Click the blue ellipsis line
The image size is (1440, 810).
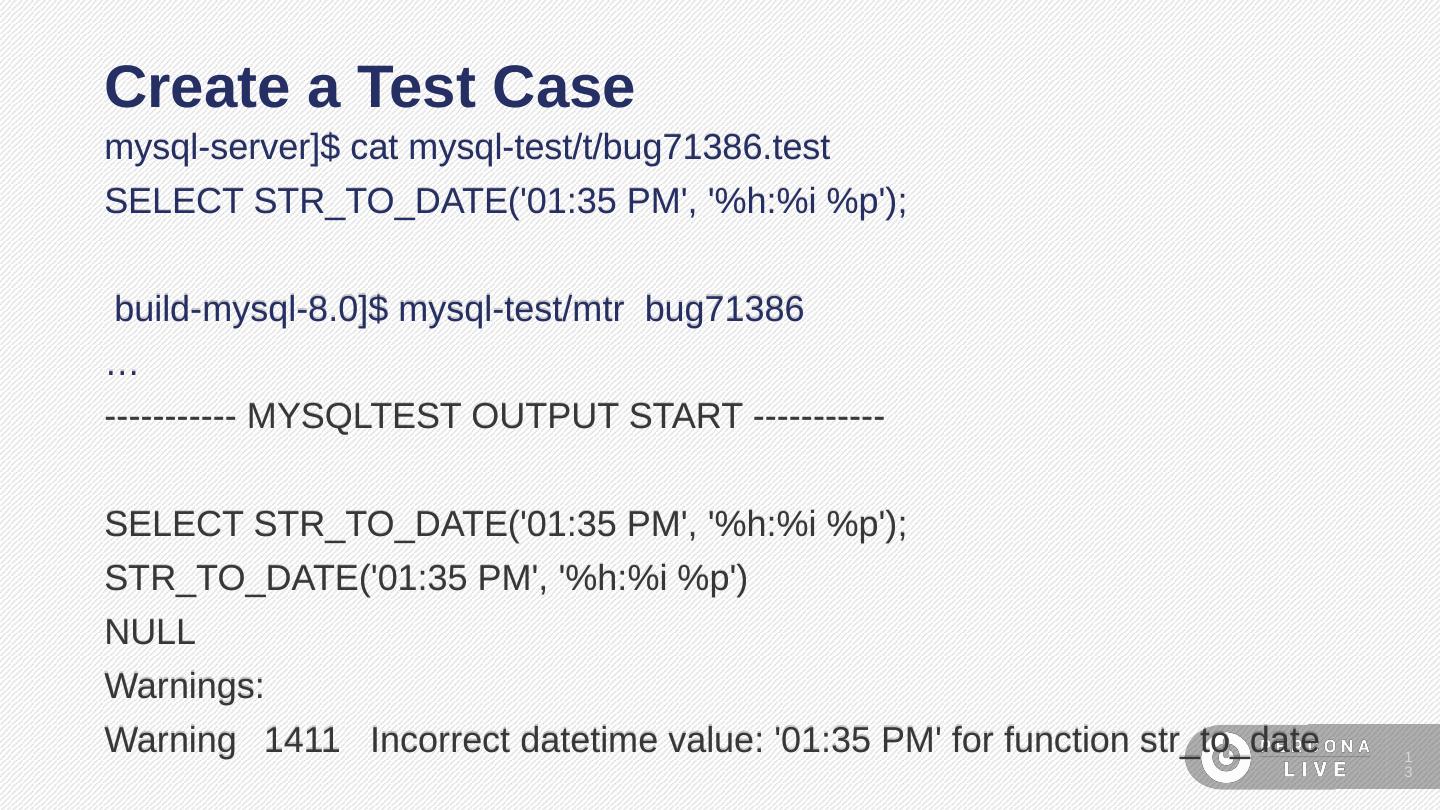coord(121,364)
